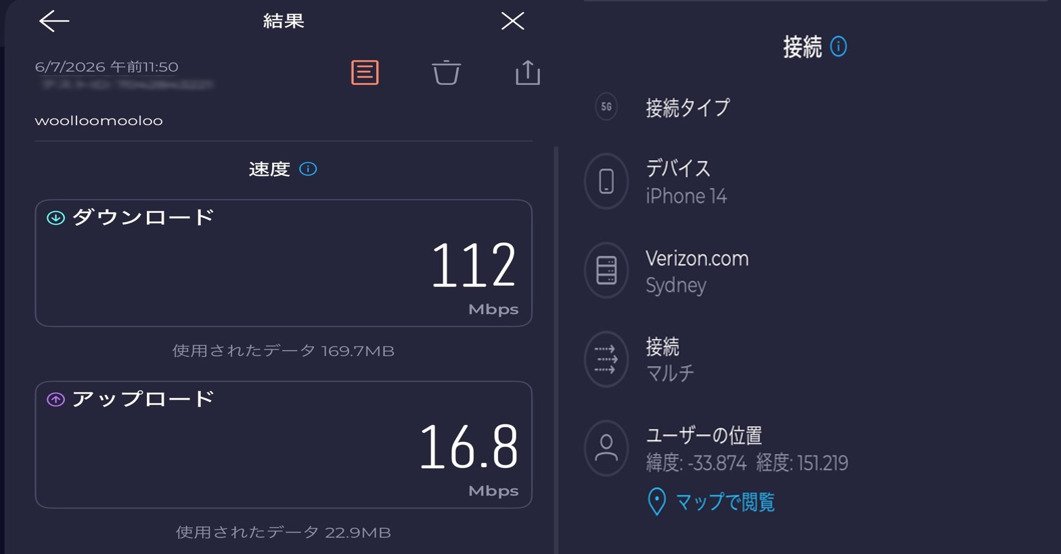This screenshot has height=554, width=1061.
Task: Close the 結果 results screen
Action: pyautogui.click(x=512, y=22)
